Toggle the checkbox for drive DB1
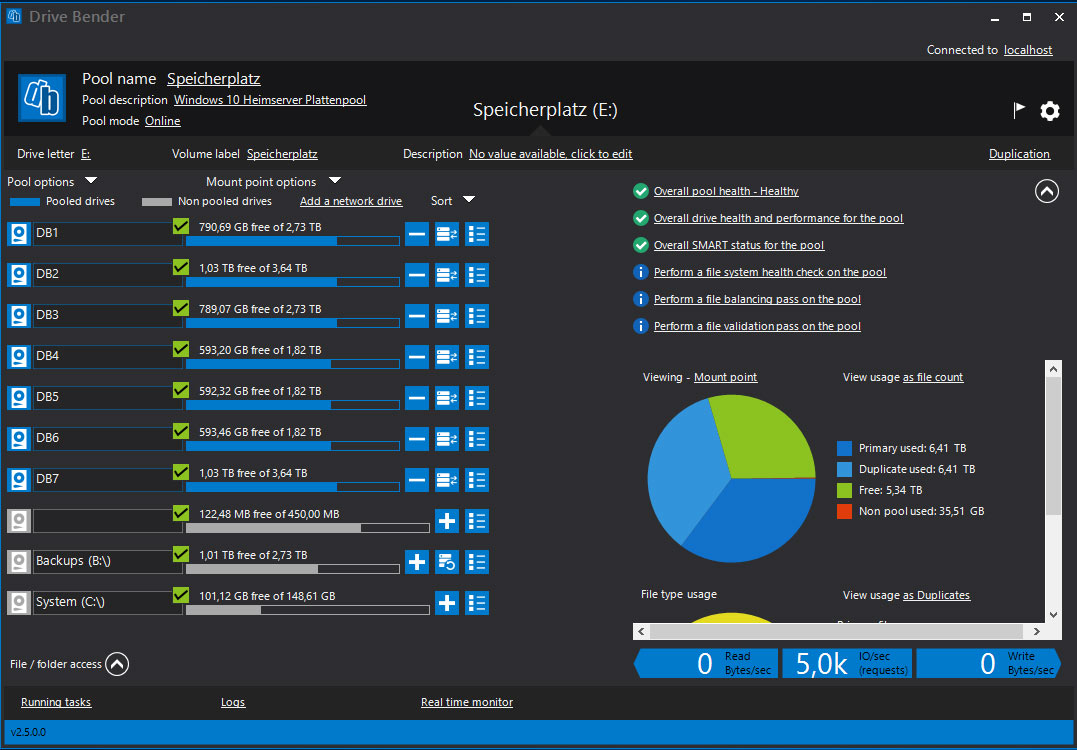1077x750 pixels. 181,226
